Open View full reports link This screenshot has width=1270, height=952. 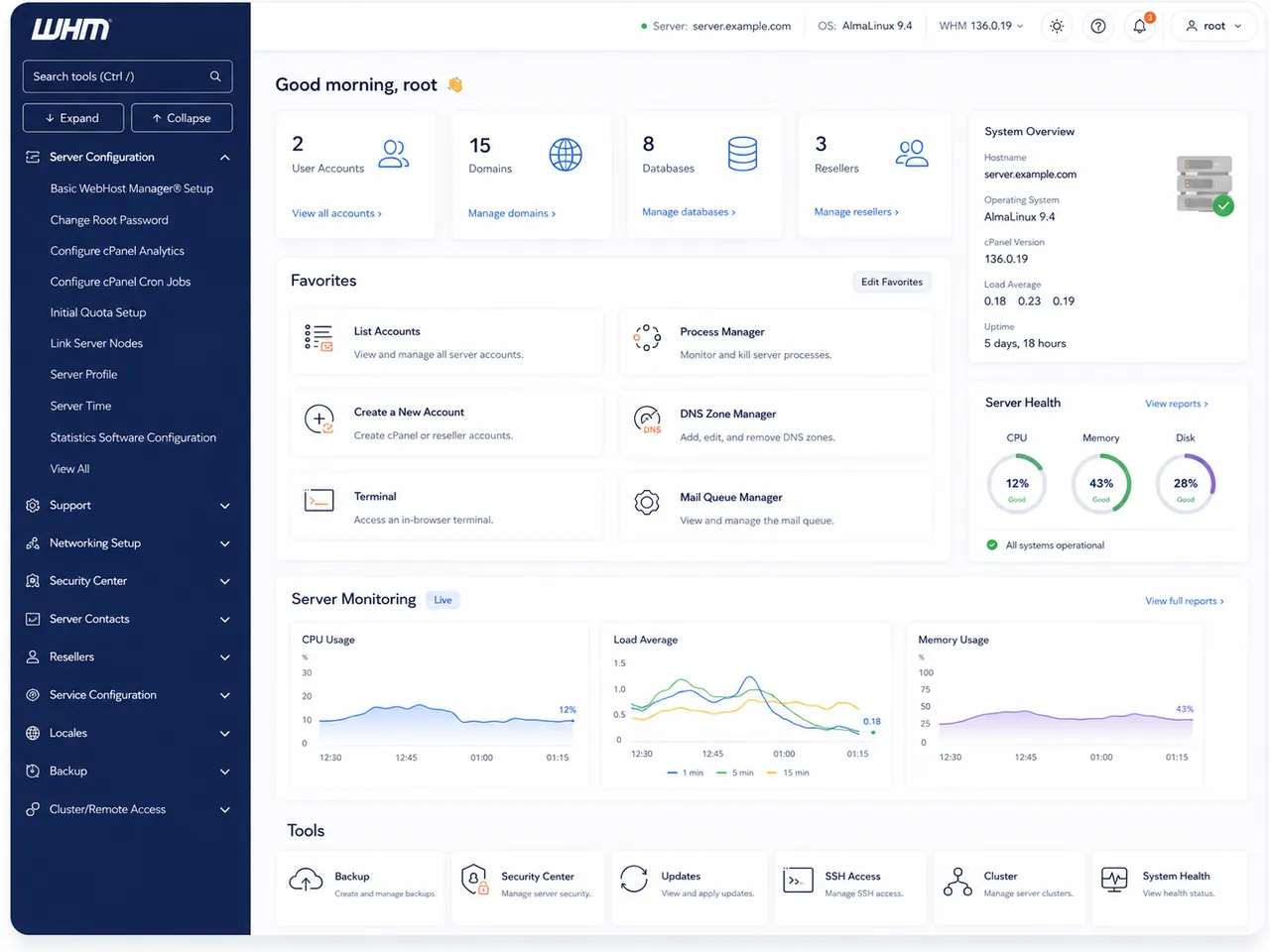(1185, 601)
